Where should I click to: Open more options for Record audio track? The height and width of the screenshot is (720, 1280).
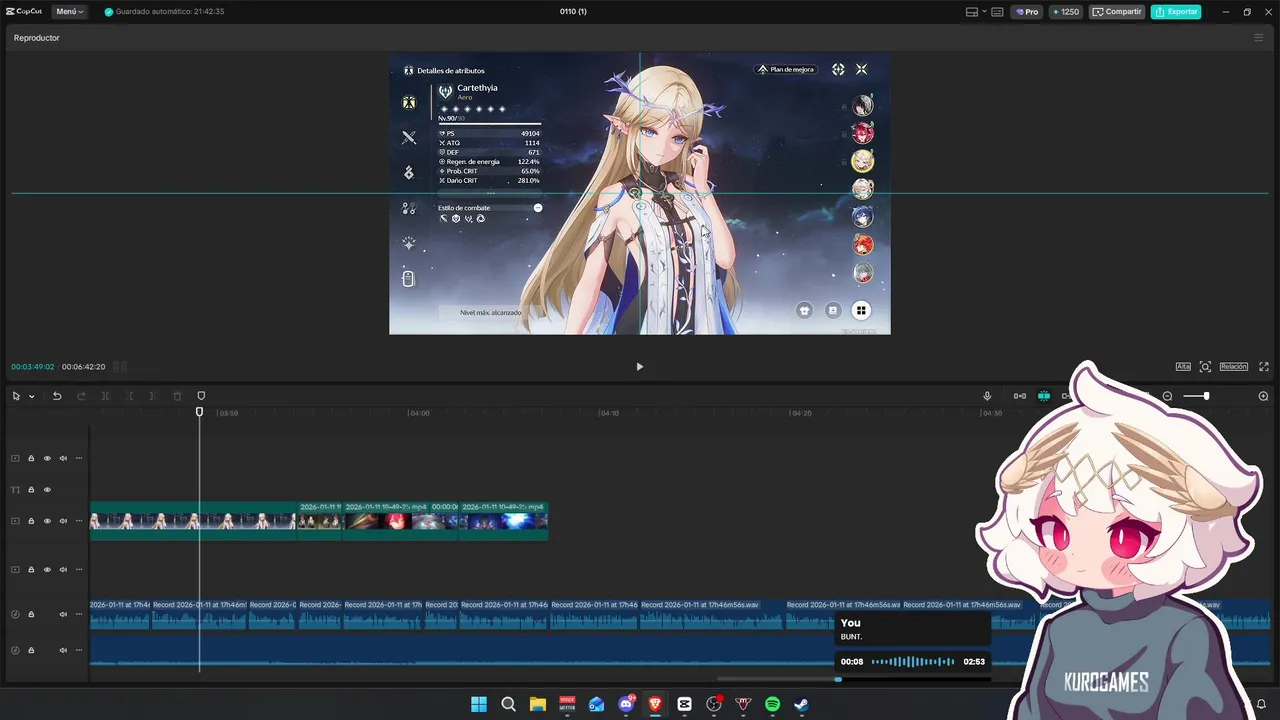[79, 614]
